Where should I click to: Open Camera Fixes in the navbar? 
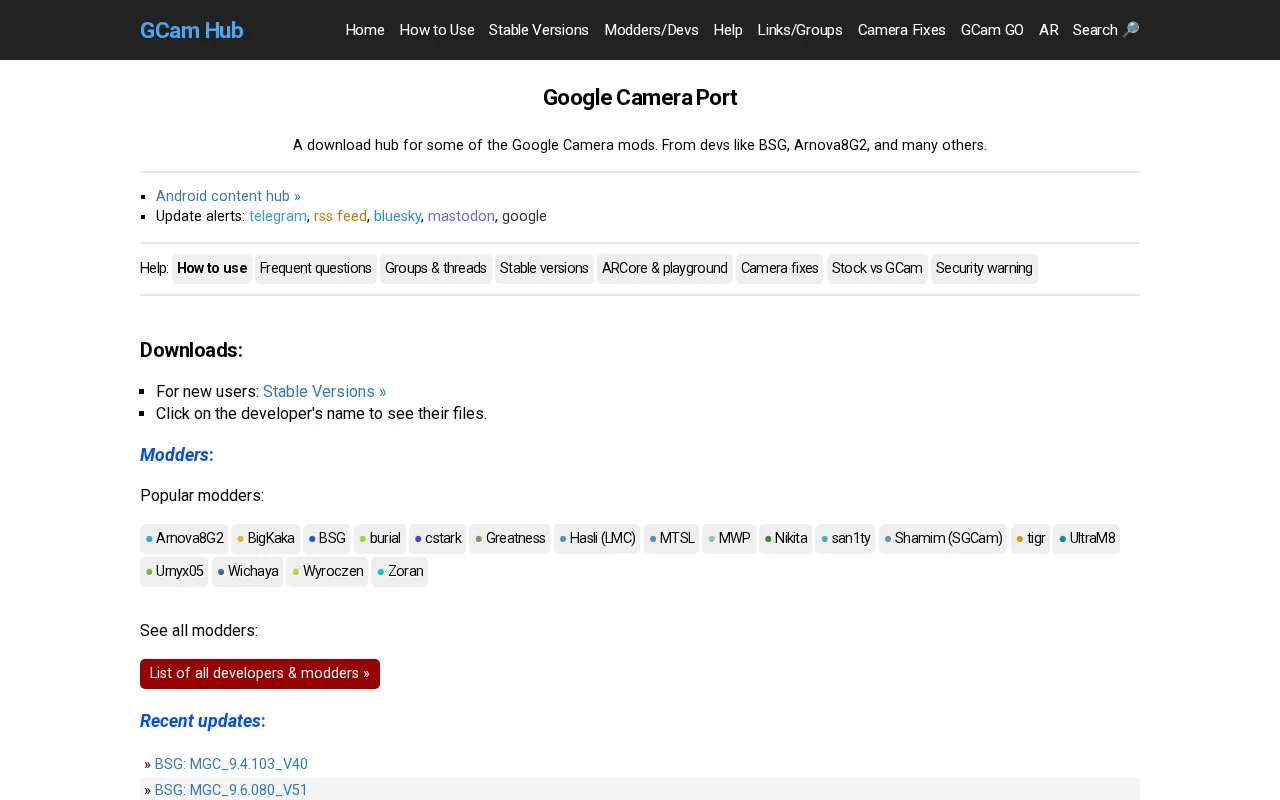(902, 30)
